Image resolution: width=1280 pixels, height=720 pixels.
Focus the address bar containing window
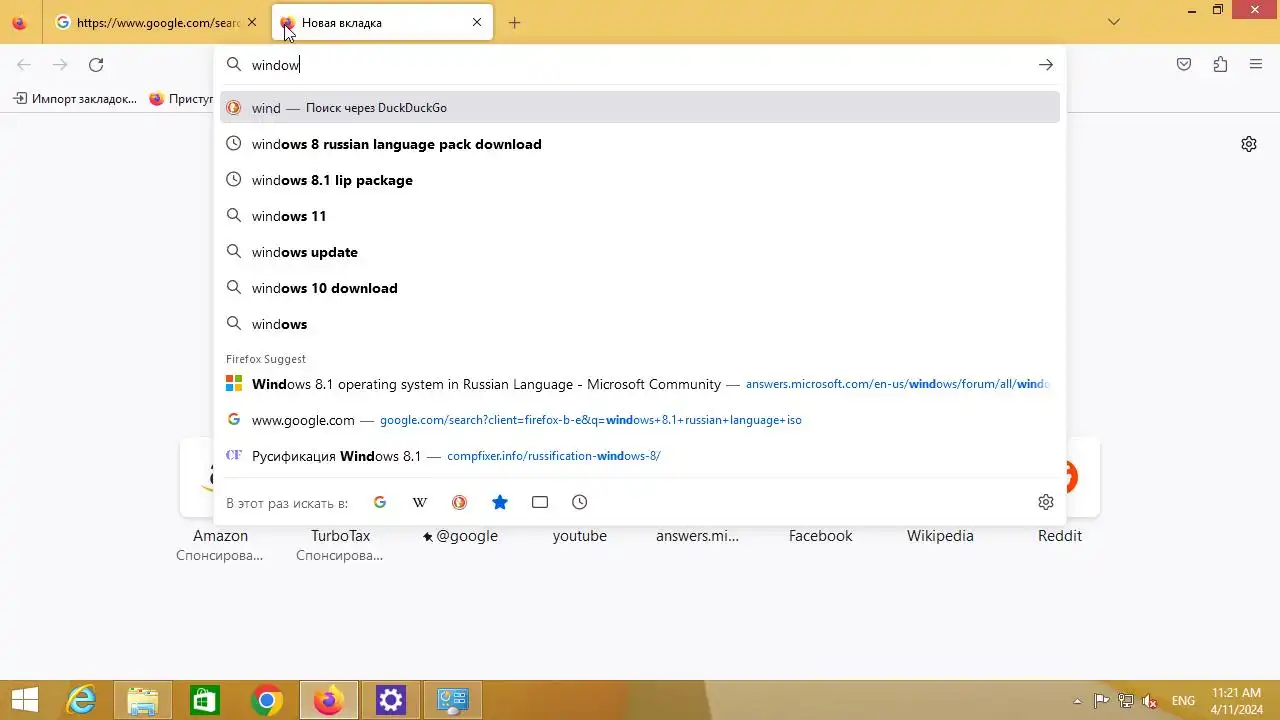[x=640, y=65]
